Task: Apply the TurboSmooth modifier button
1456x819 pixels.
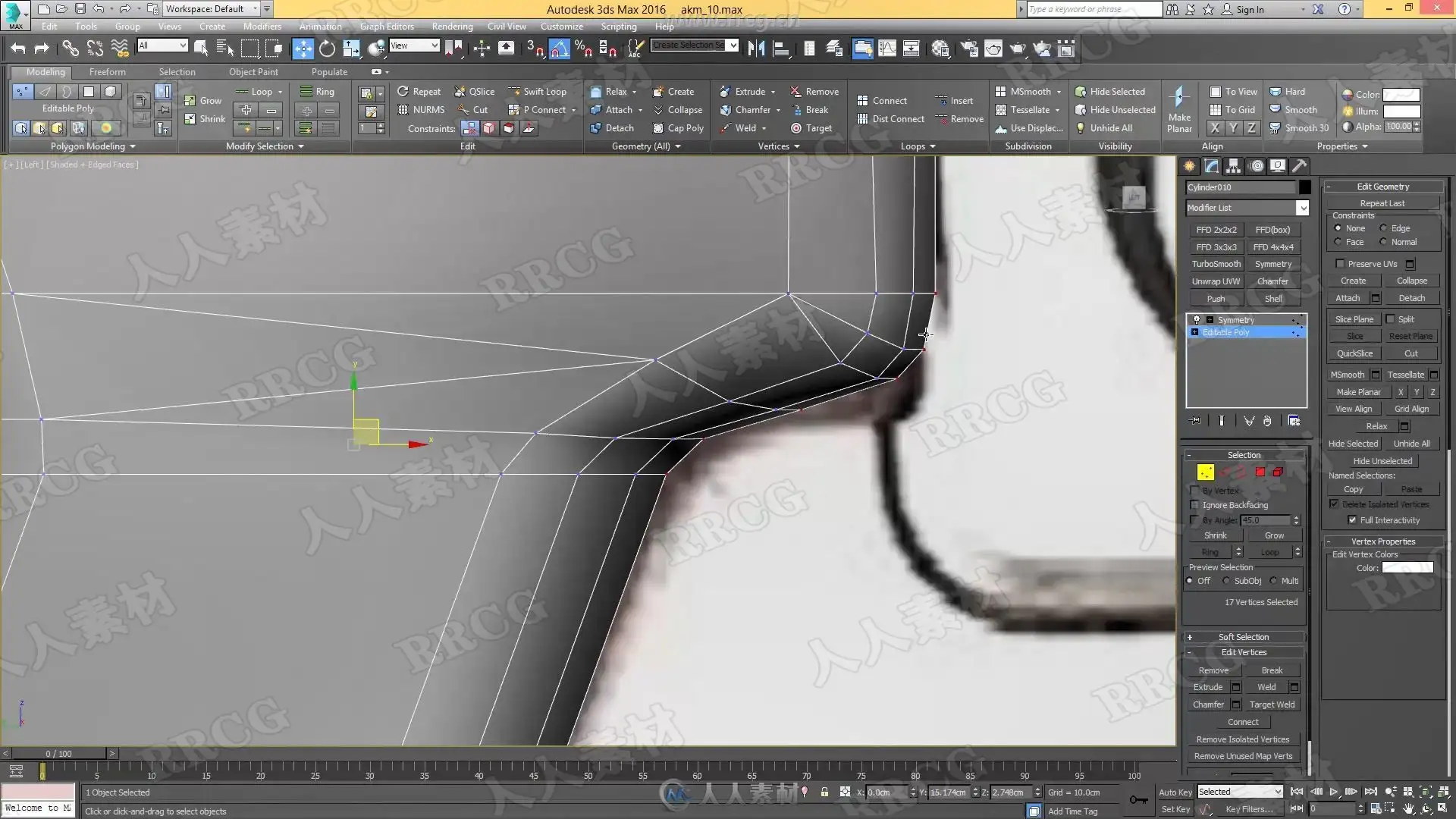Action: pos(1216,264)
